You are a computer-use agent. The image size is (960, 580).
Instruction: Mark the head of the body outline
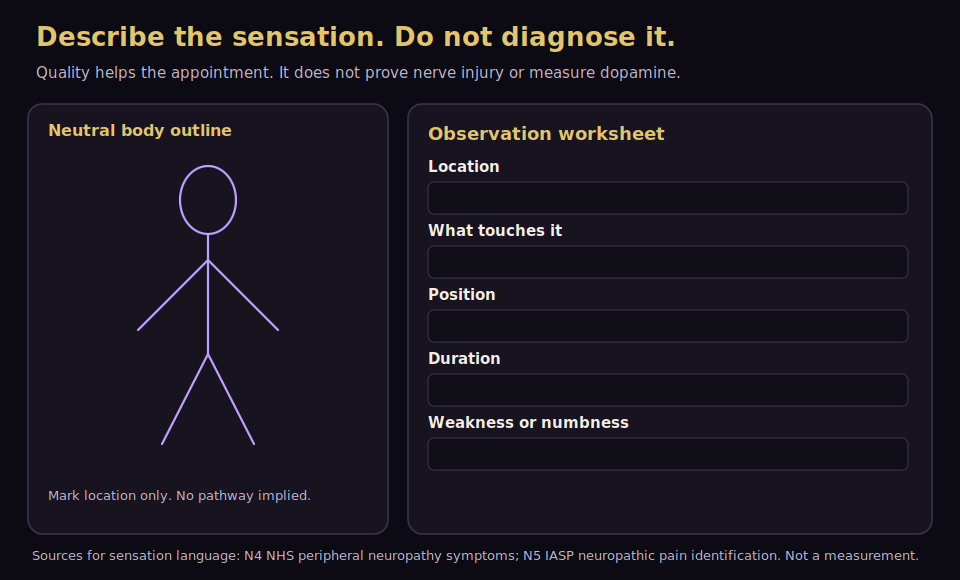208,200
